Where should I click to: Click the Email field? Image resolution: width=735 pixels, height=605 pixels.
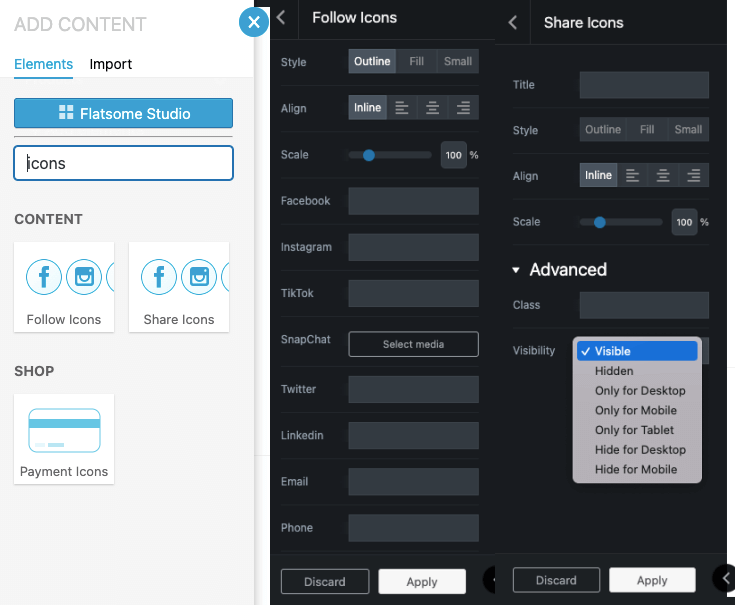pos(413,481)
